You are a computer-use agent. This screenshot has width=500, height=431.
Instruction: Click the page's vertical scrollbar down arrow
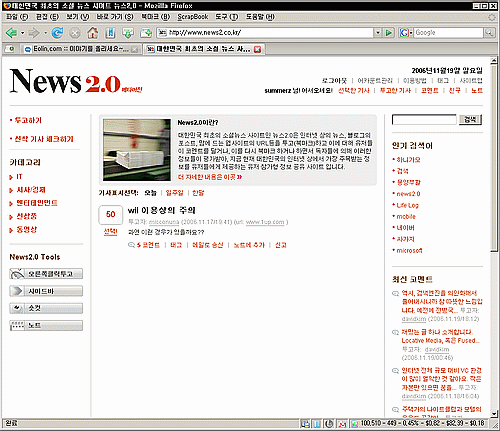[494, 414]
